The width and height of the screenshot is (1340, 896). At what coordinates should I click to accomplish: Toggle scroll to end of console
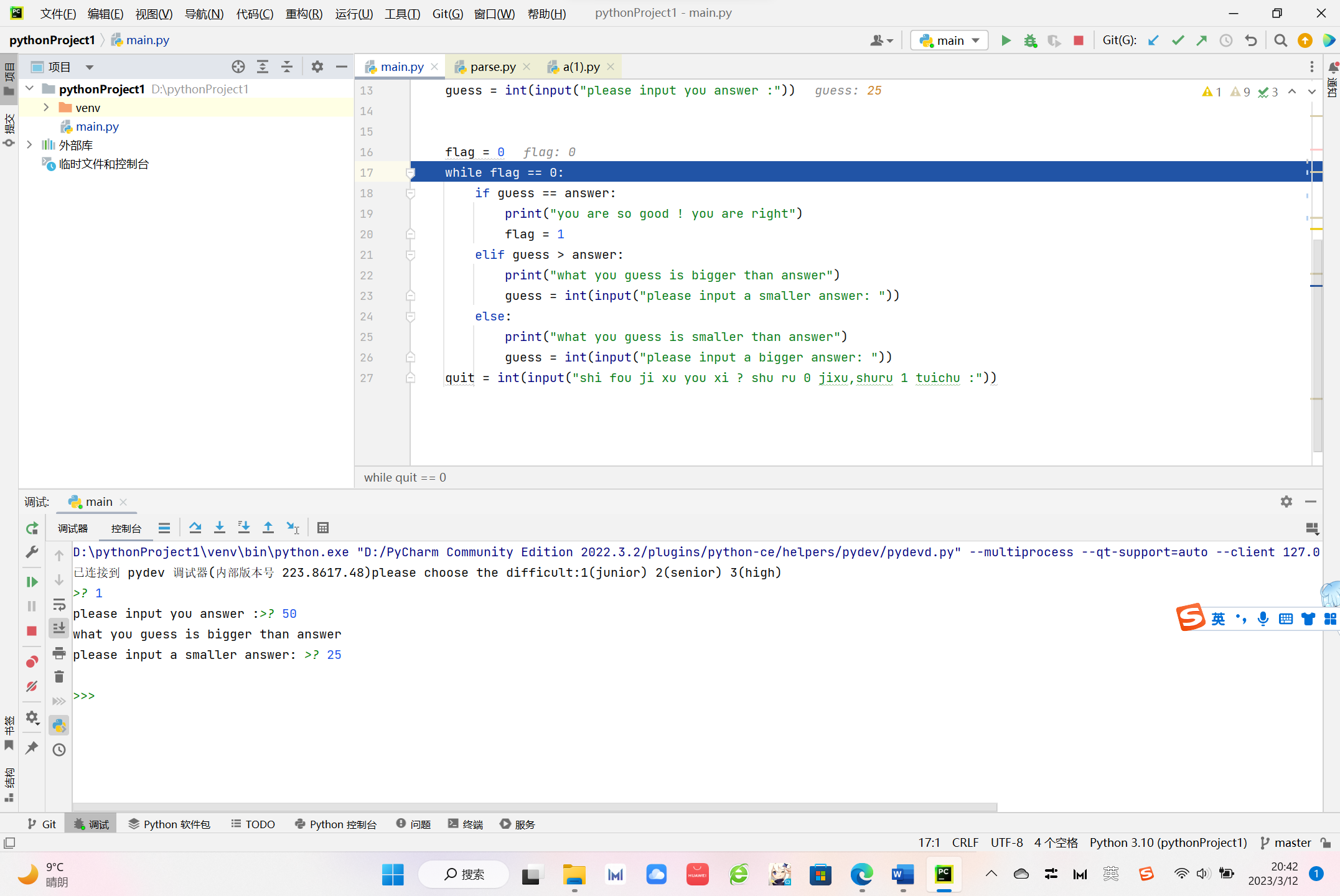[x=59, y=628]
